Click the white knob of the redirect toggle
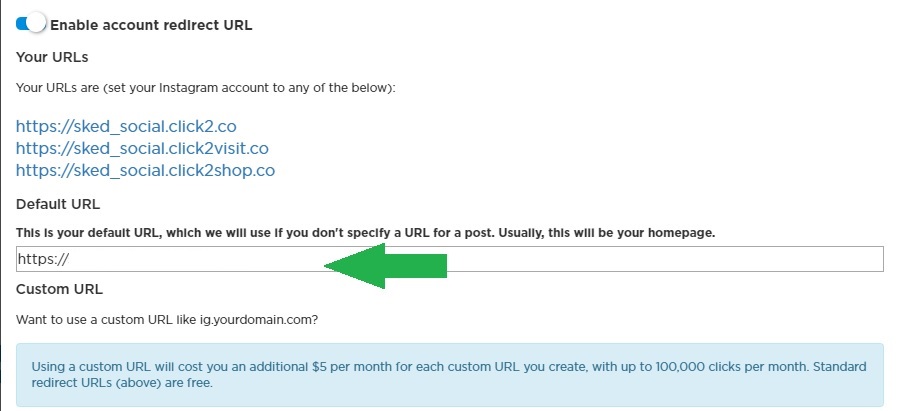897x411 pixels. [37, 23]
